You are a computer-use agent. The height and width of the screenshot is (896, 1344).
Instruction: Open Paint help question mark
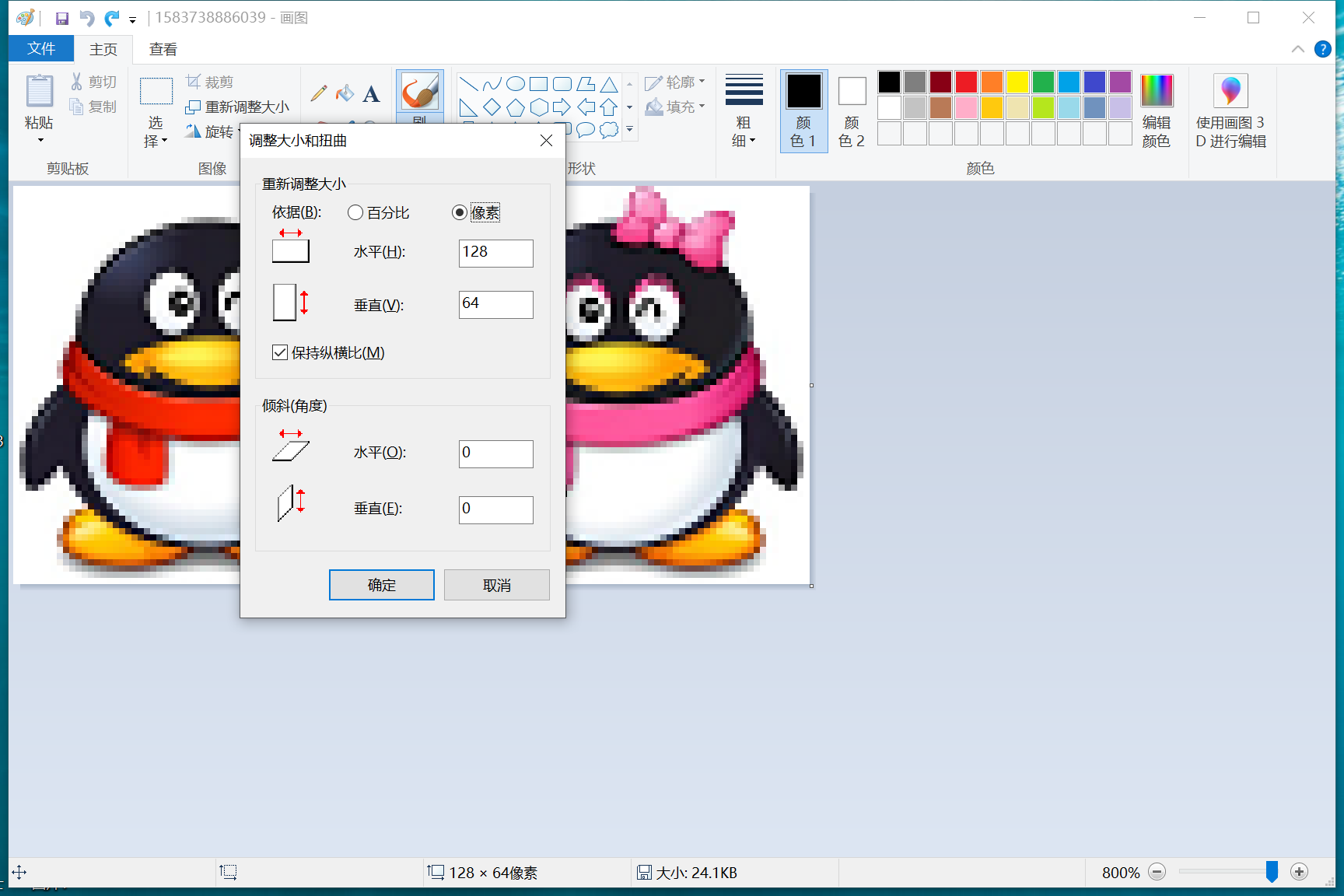(1322, 49)
